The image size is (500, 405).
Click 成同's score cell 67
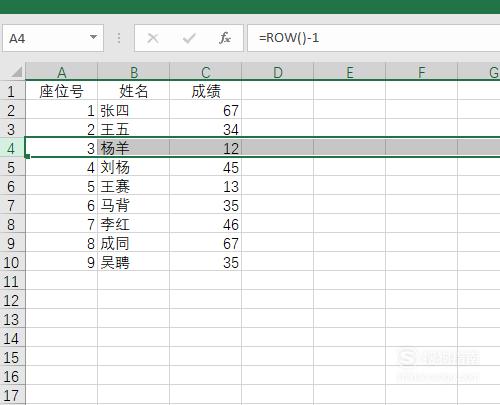(206, 243)
